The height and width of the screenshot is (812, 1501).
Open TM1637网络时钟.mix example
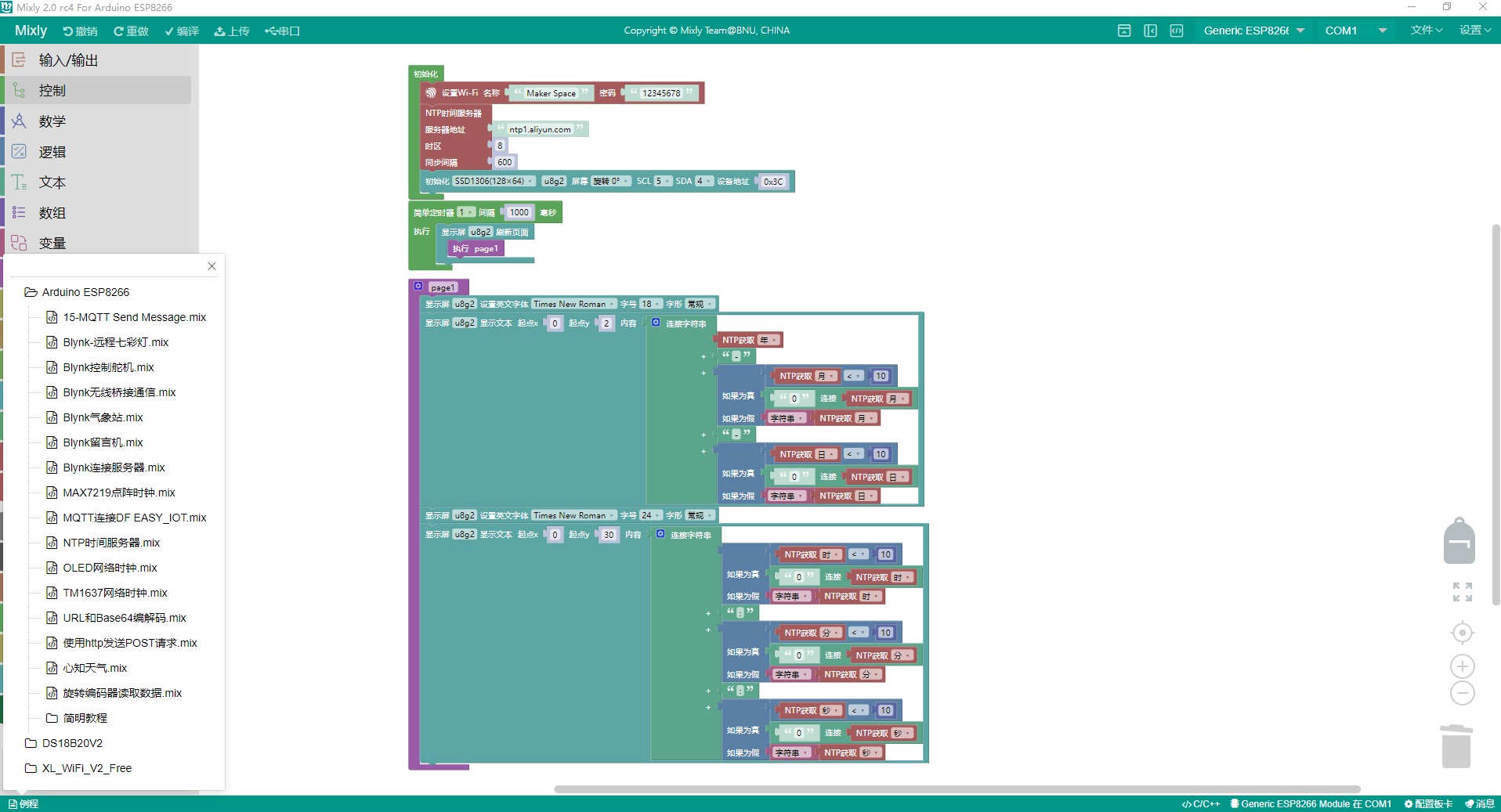pyautogui.click(x=107, y=593)
